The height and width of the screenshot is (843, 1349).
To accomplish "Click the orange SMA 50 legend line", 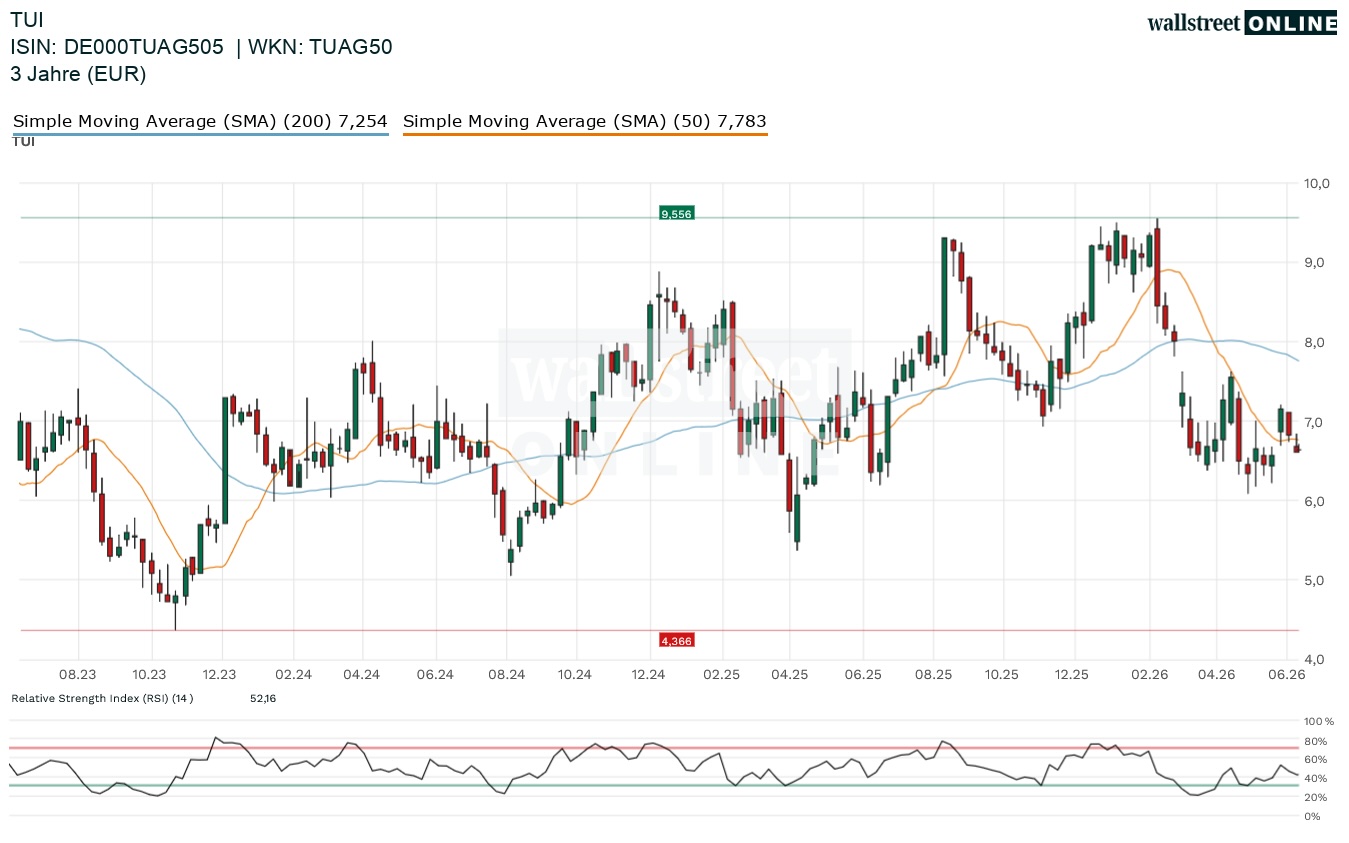I will [x=585, y=133].
